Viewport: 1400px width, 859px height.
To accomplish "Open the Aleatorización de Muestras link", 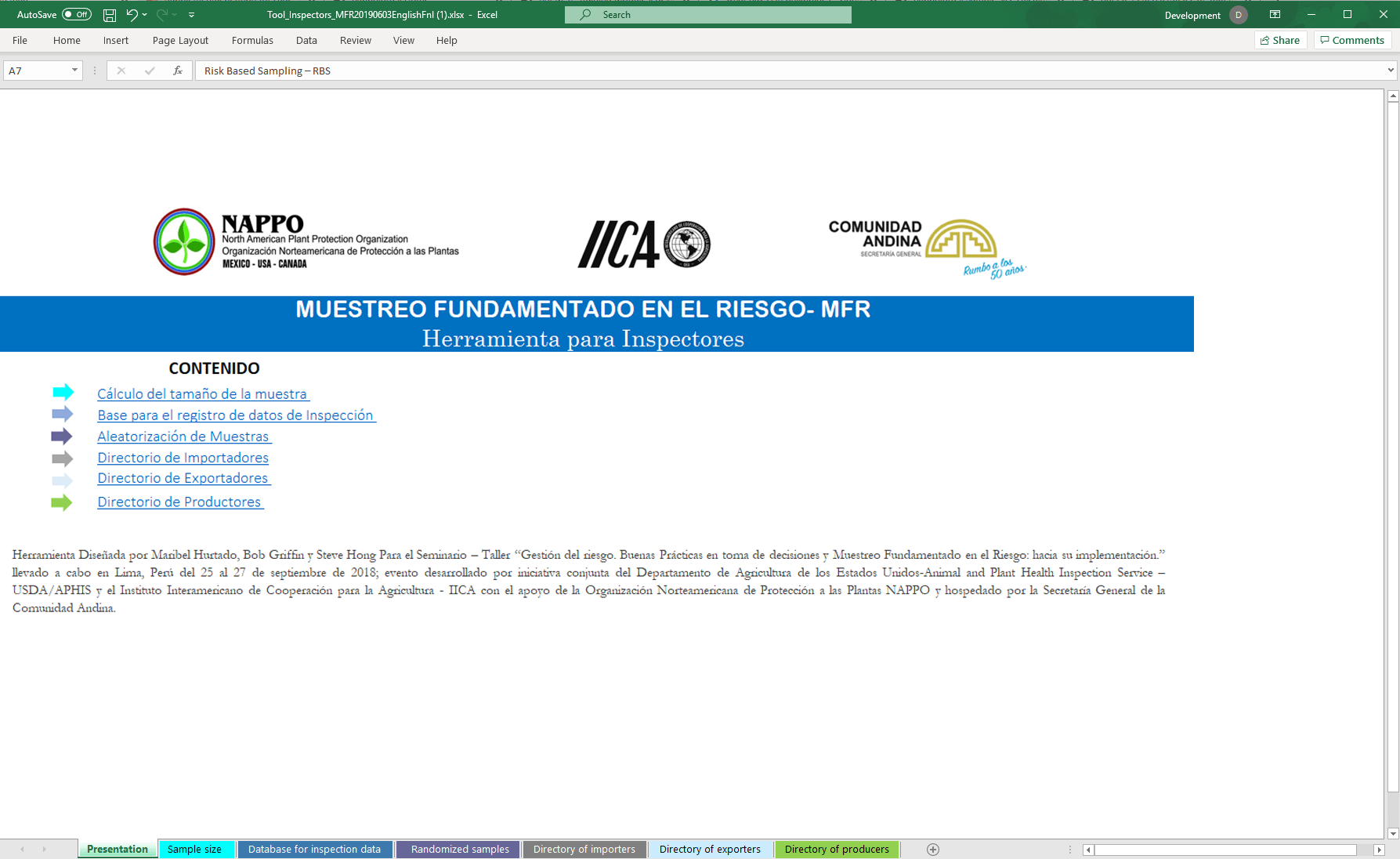I will pyautogui.click(x=183, y=437).
